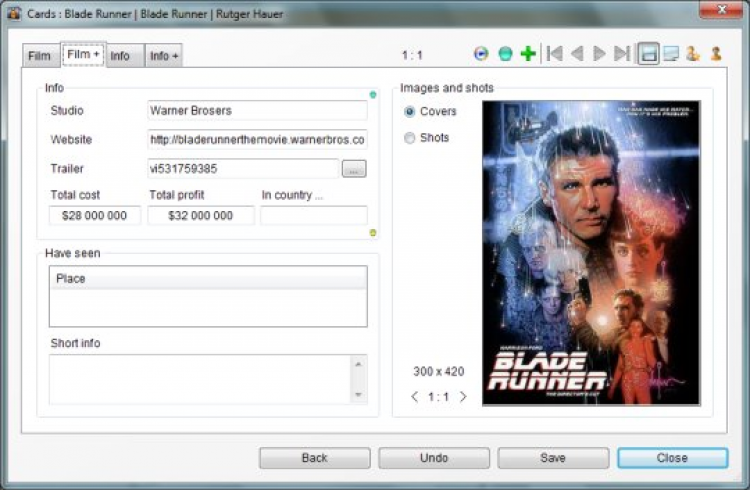Viewport: 750px width, 490px height.
Task: Click the person with star icon
Action: pyautogui.click(x=693, y=54)
